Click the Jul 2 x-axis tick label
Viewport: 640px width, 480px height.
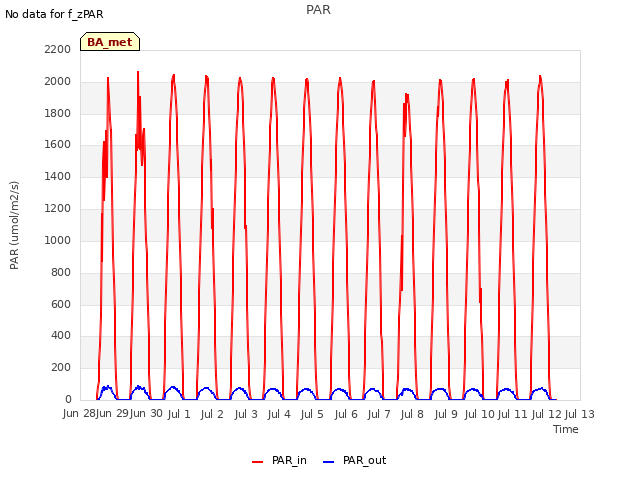click(x=212, y=414)
